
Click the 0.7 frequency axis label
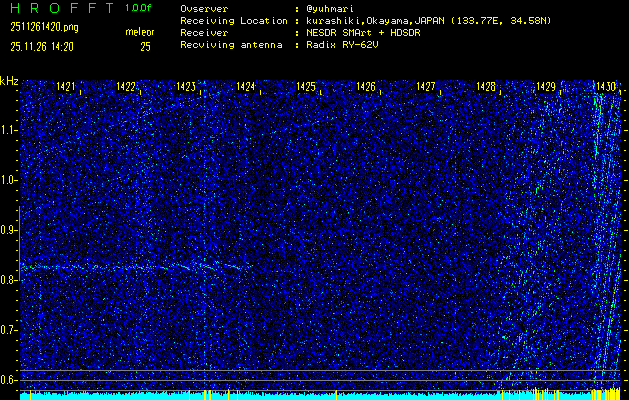[9, 330]
